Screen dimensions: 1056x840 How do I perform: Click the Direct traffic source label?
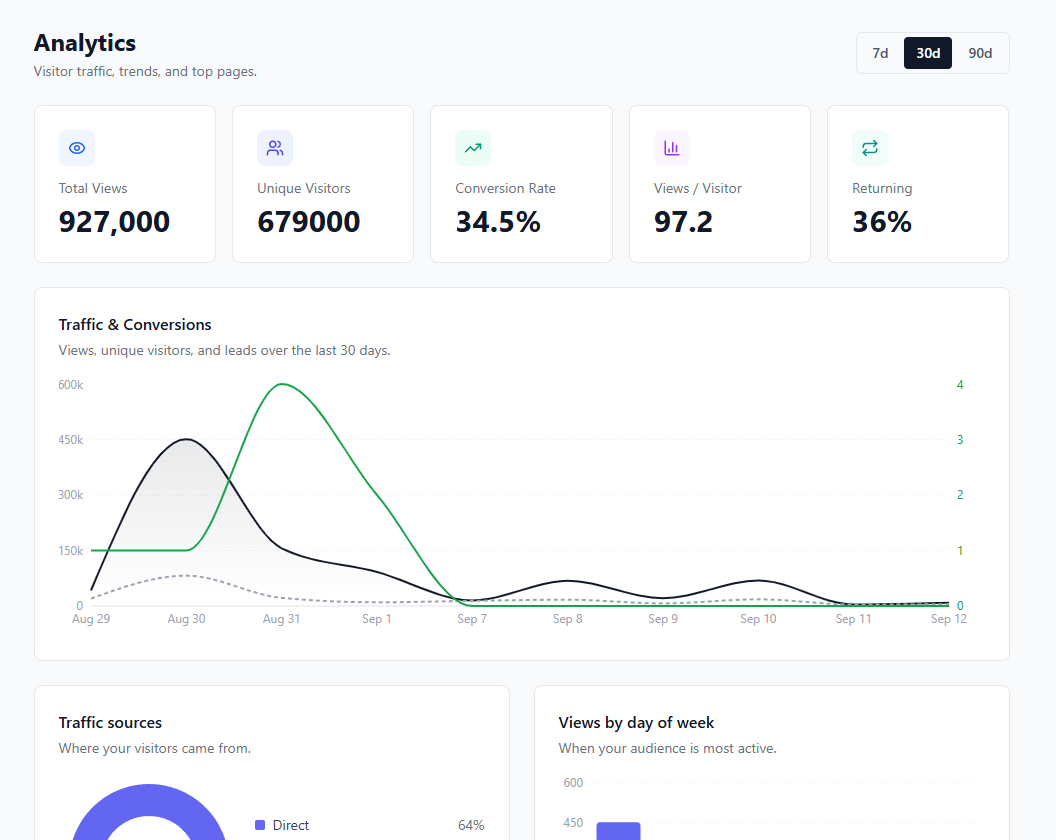290,825
